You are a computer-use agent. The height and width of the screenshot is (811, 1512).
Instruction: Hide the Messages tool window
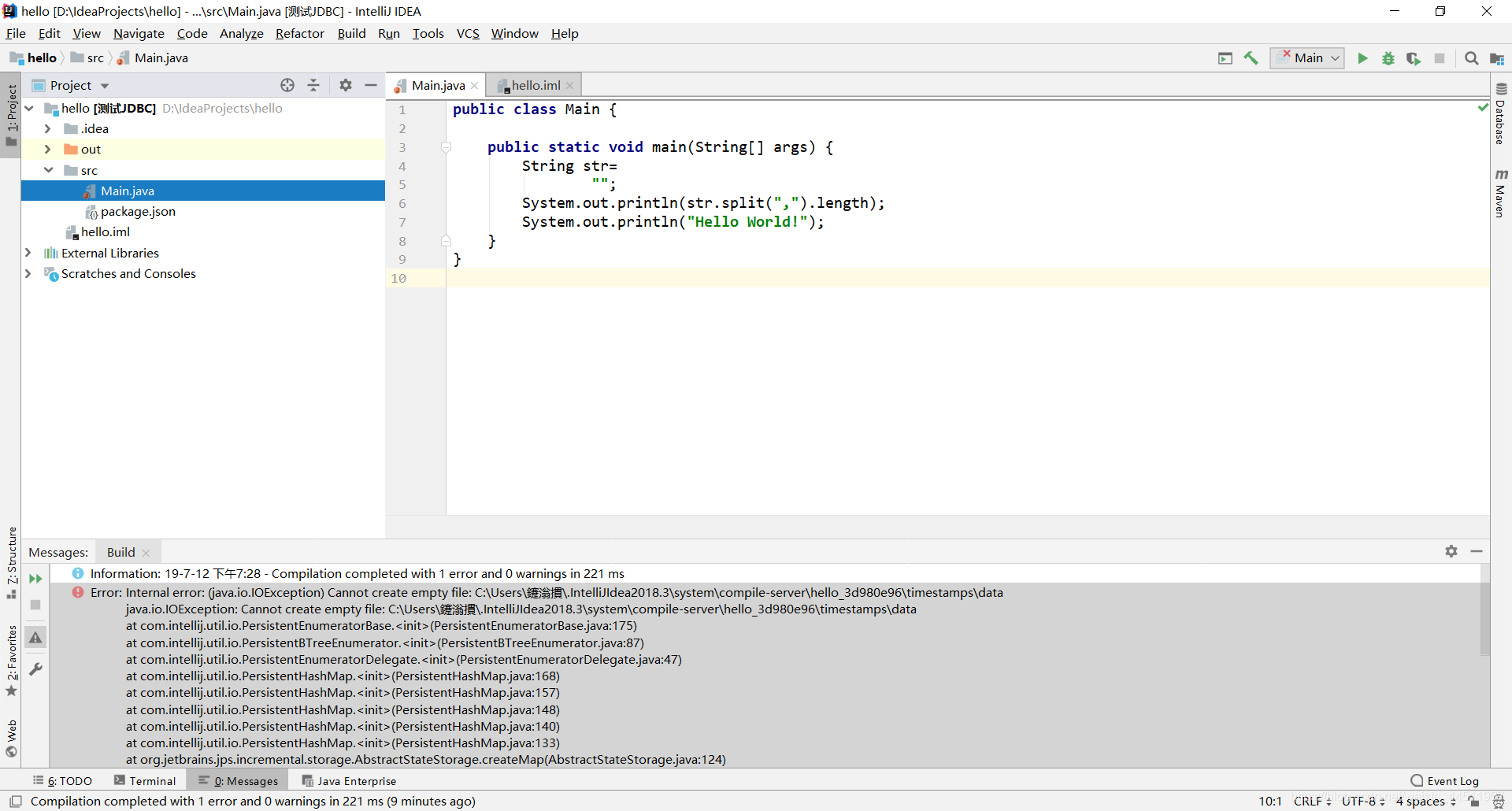(1477, 551)
